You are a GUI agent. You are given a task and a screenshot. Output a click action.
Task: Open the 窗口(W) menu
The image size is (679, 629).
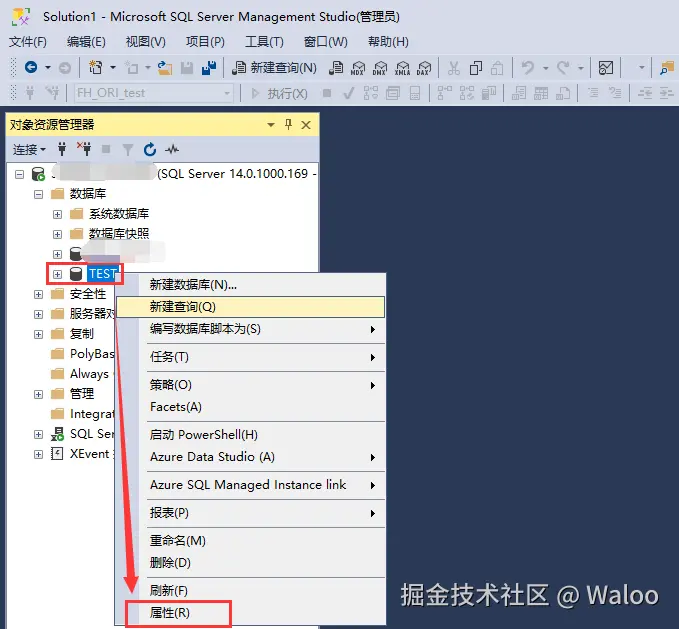click(x=326, y=42)
